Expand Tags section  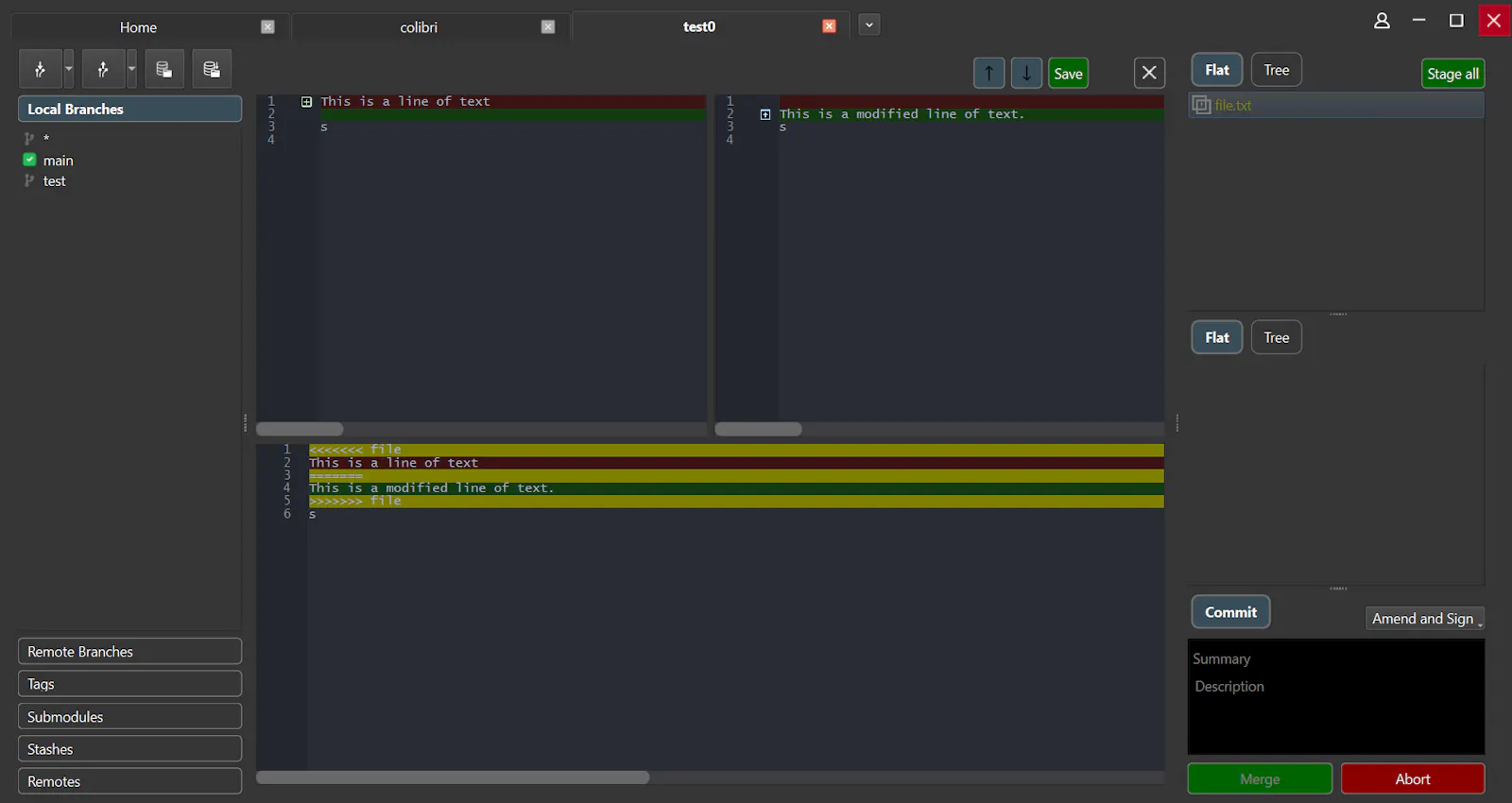point(129,684)
